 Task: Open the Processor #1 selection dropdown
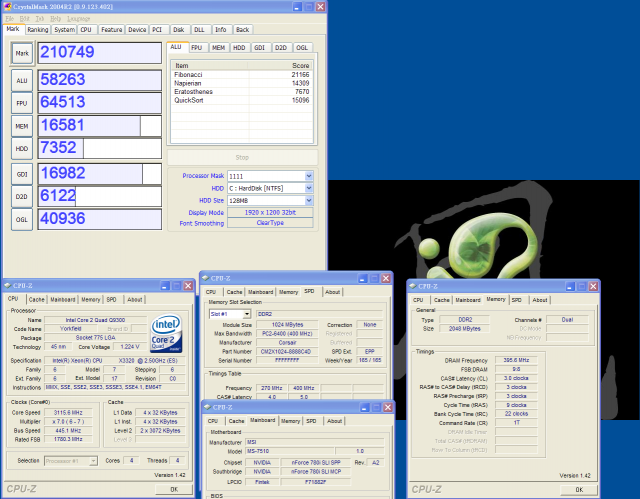point(93,461)
